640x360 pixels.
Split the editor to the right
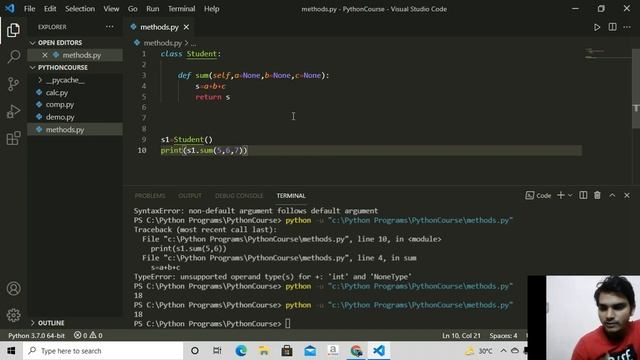(612, 27)
